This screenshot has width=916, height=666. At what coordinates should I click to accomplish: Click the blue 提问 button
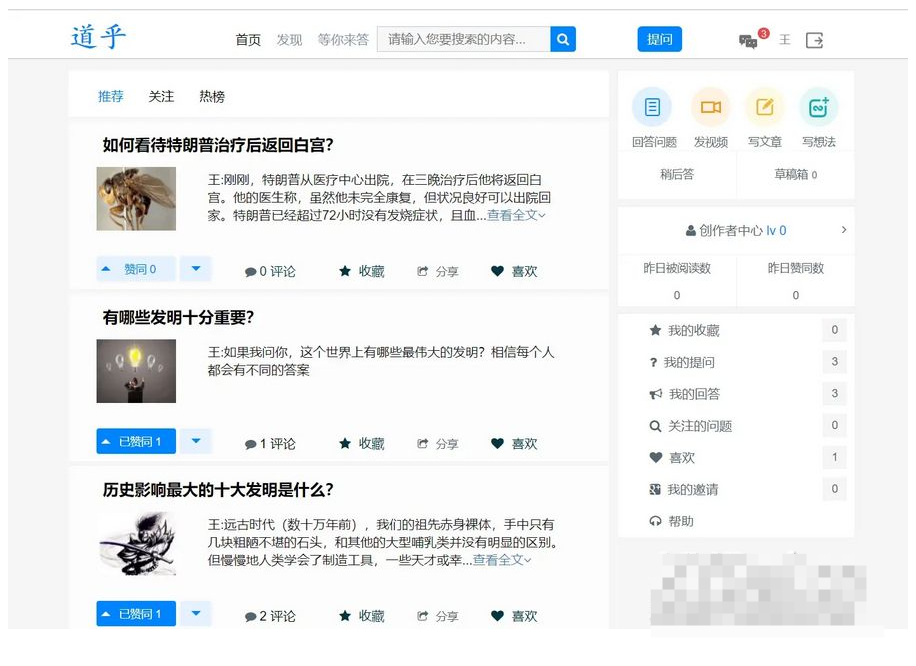(x=660, y=39)
